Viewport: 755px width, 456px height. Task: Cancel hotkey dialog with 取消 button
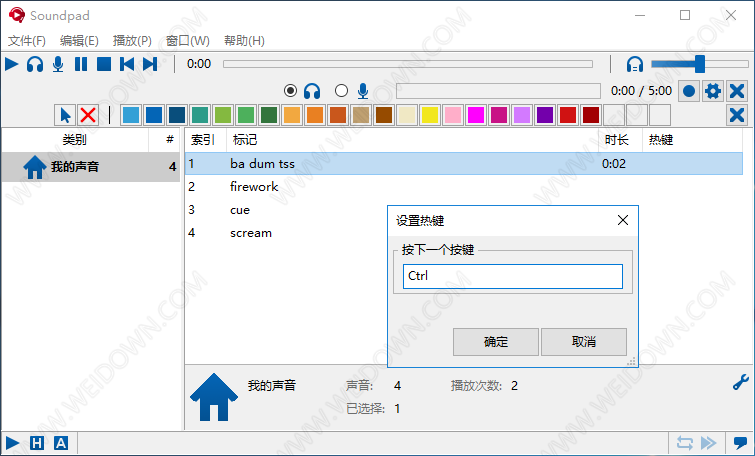(x=584, y=342)
